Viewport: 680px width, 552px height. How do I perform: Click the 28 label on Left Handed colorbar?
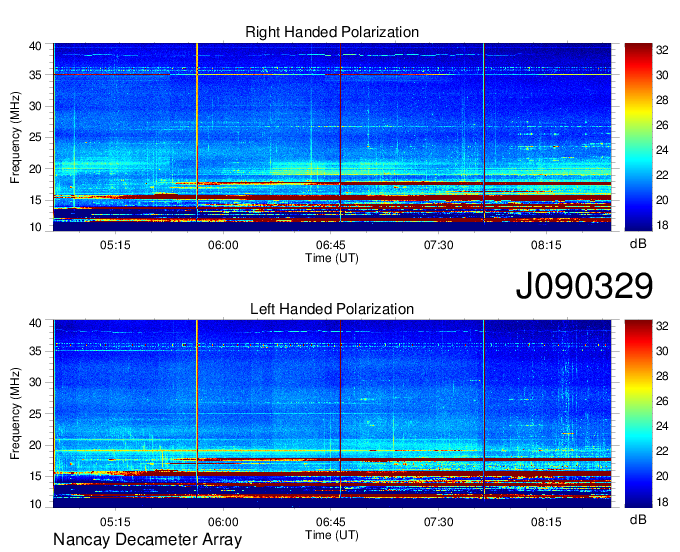(x=662, y=376)
